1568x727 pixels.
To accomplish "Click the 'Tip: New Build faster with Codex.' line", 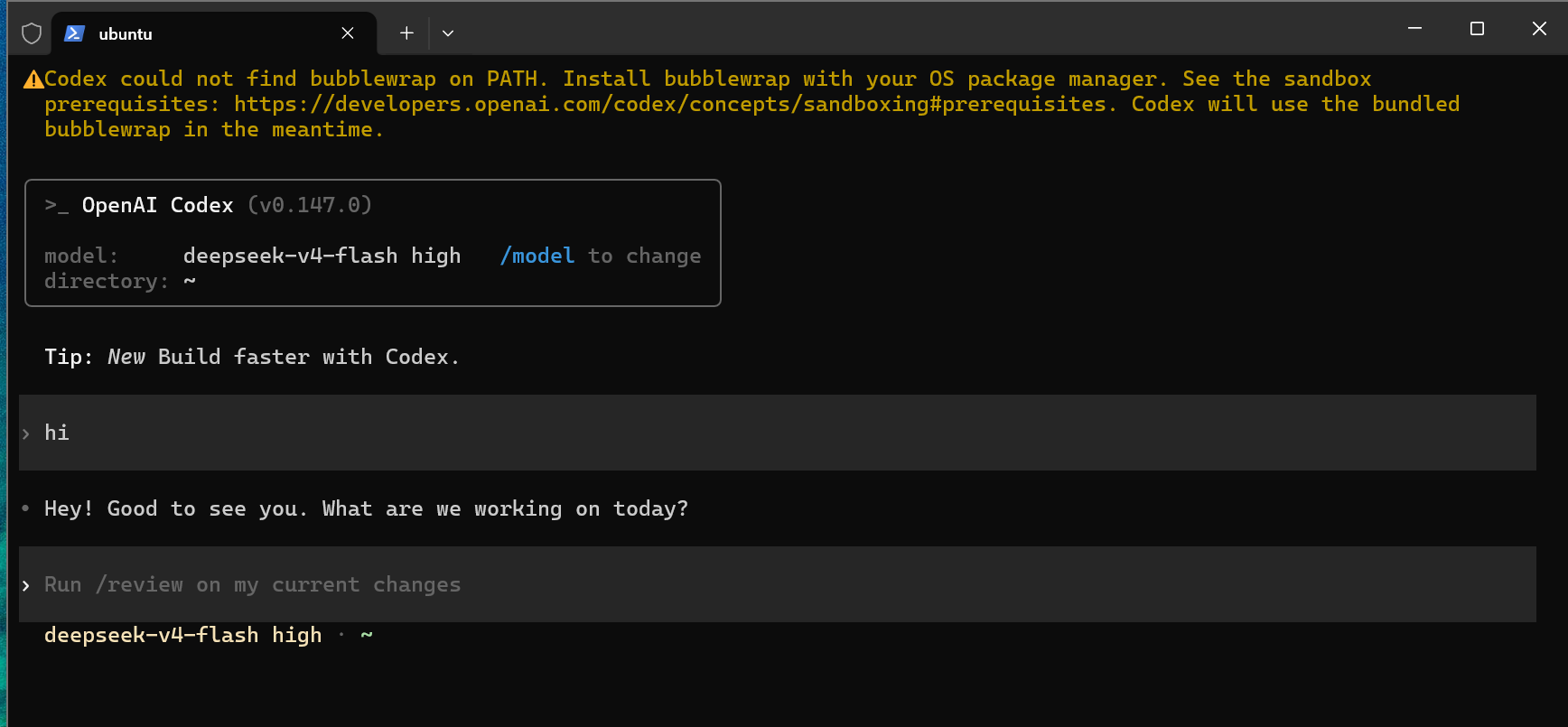I will tap(252, 357).
